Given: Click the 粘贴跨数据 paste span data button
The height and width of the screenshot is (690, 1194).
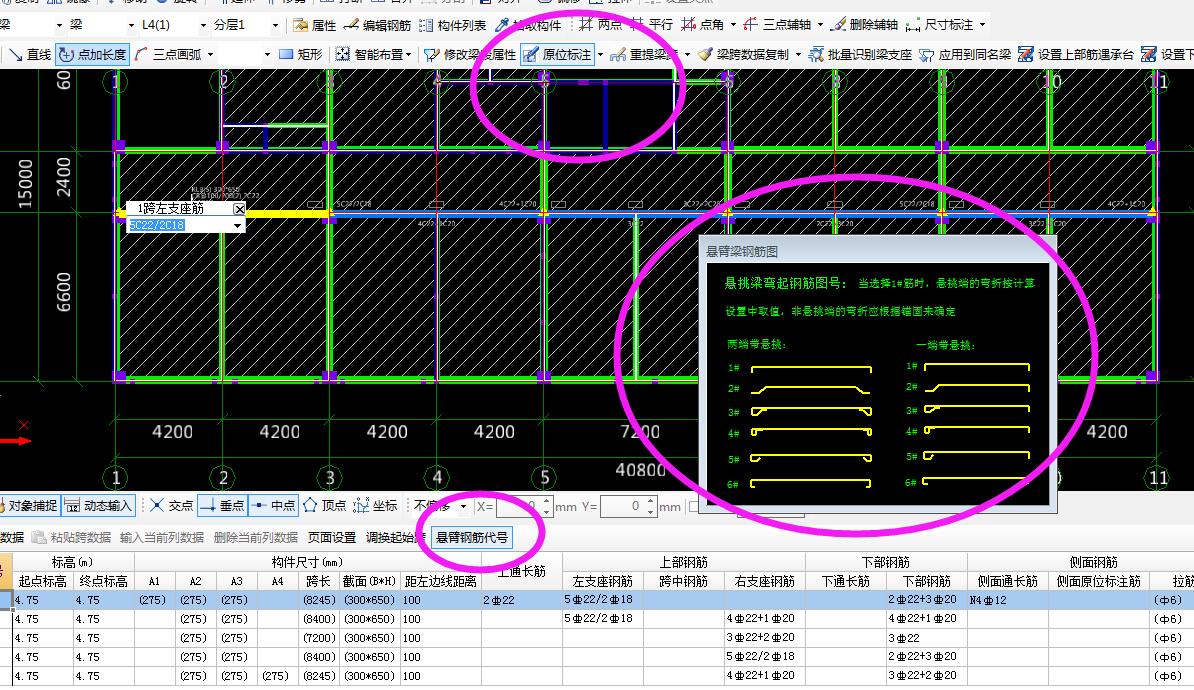Looking at the screenshot, I should (72, 538).
